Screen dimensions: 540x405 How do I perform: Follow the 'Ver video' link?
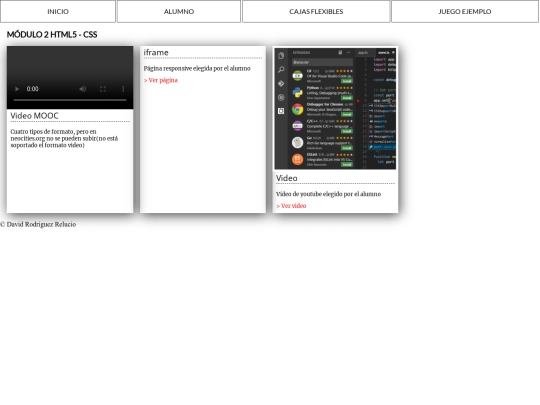[291, 206]
